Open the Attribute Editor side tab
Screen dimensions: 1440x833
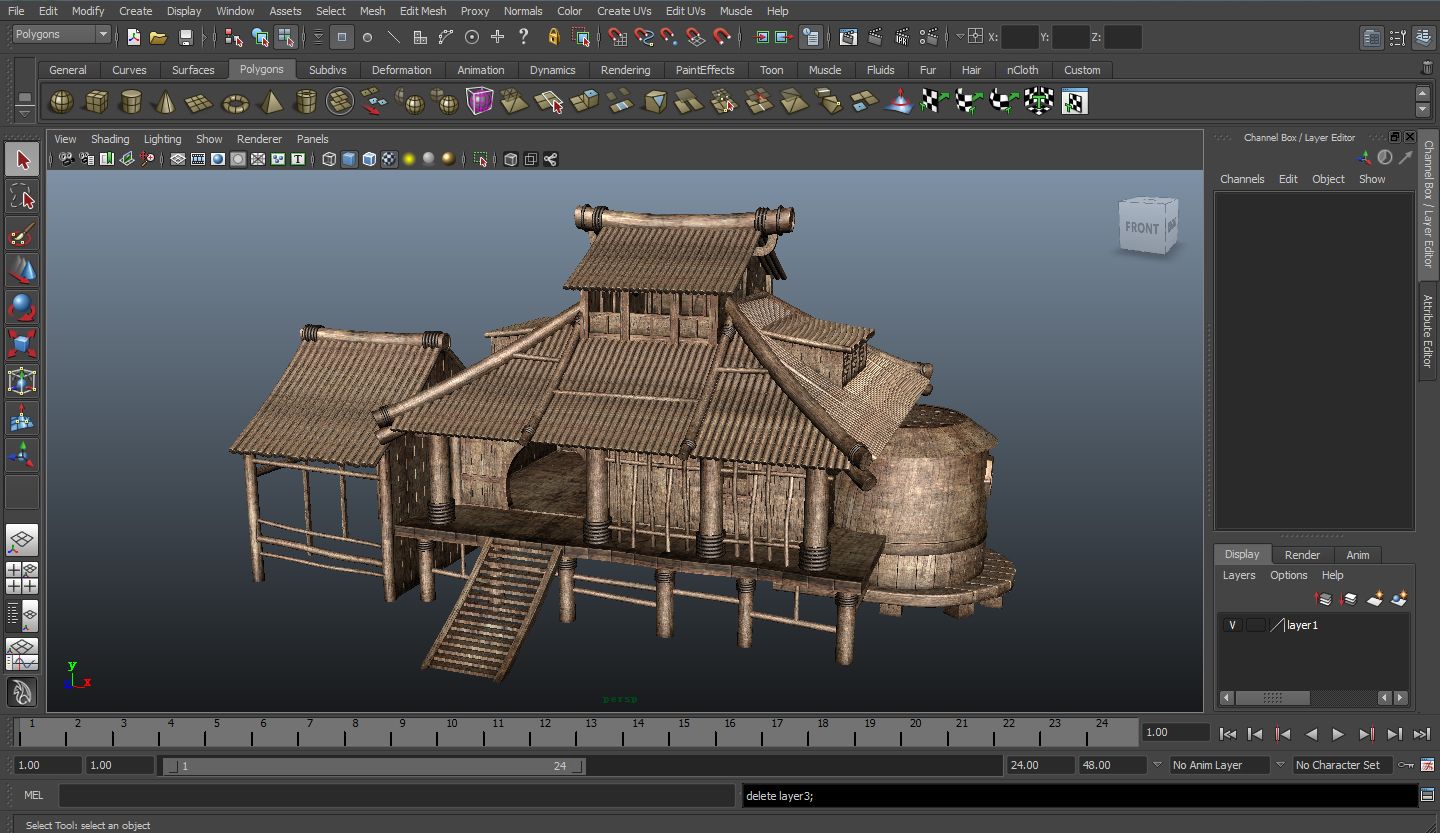click(1428, 331)
